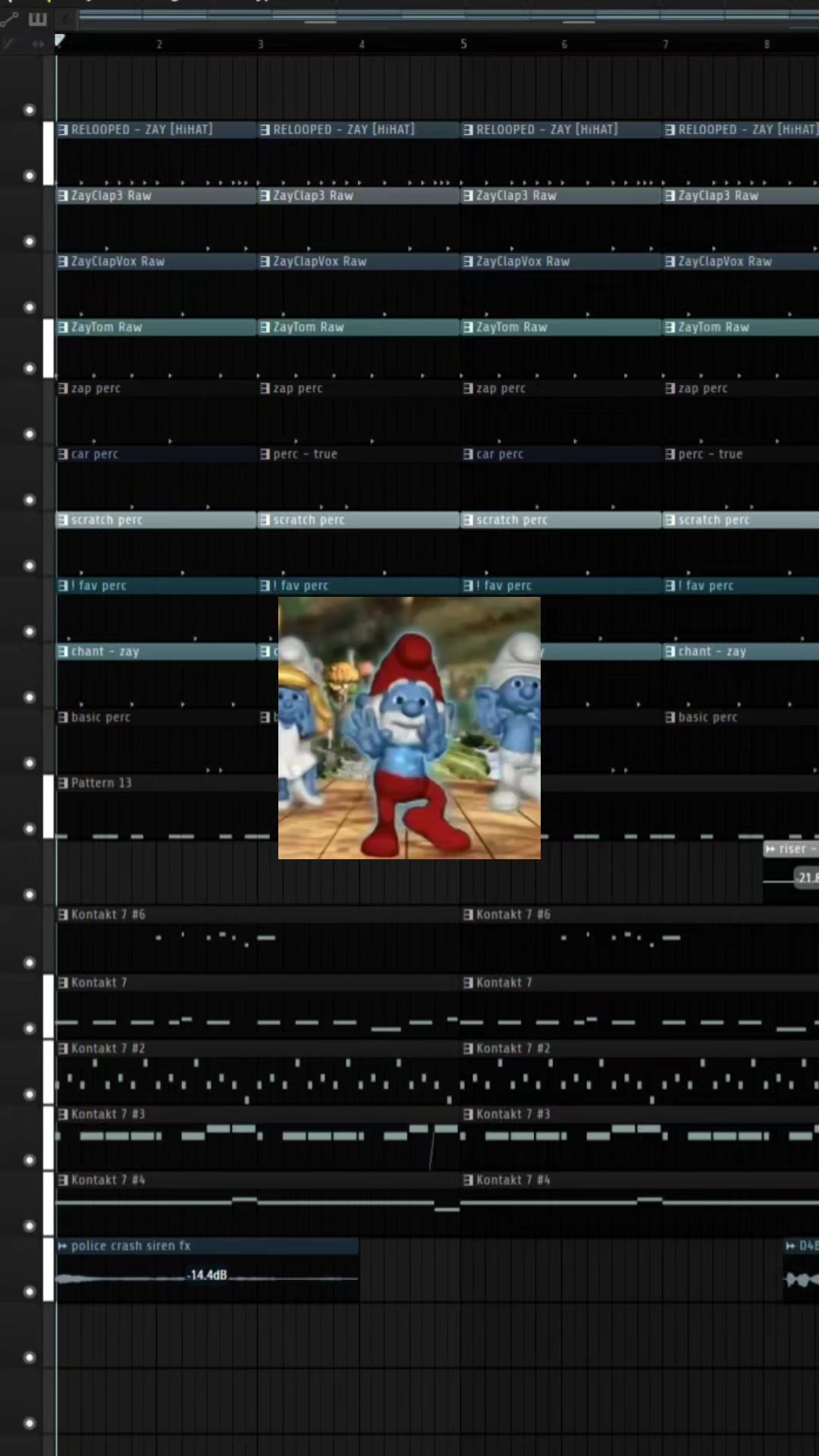Image resolution: width=819 pixels, height=1456 pixels.
Task: Click the pattern icon on ZayTom Raw clip at bar 7
Action: click(x=670, y=328)
